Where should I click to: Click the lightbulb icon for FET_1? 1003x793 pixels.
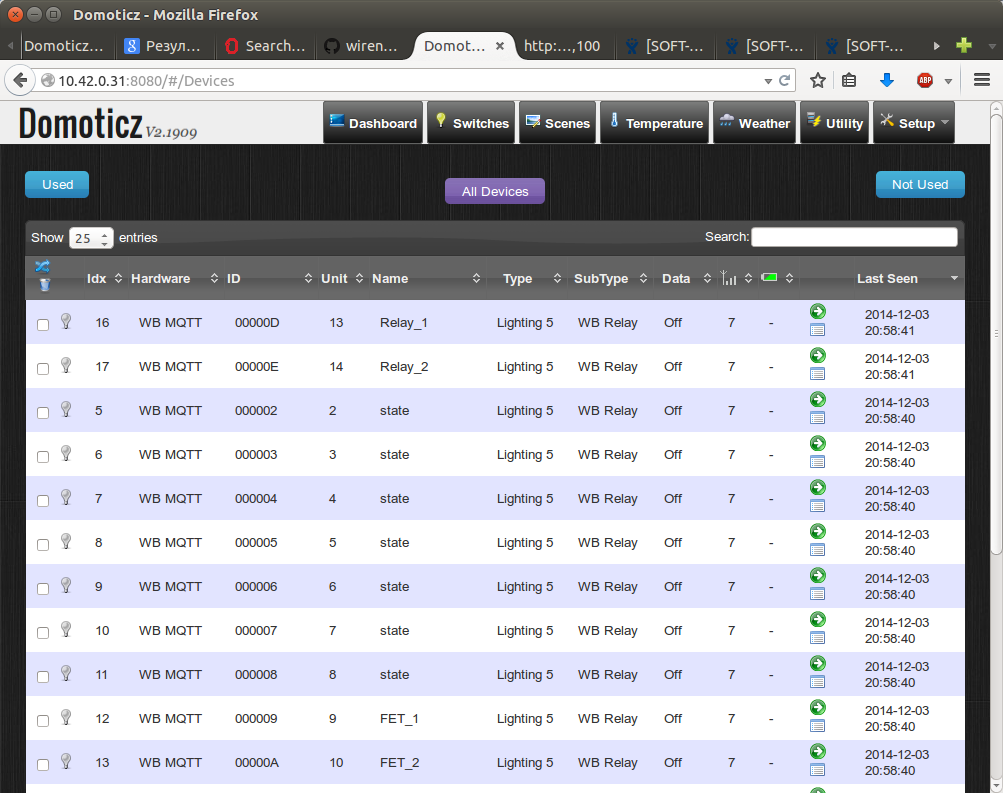pos(66,717)
